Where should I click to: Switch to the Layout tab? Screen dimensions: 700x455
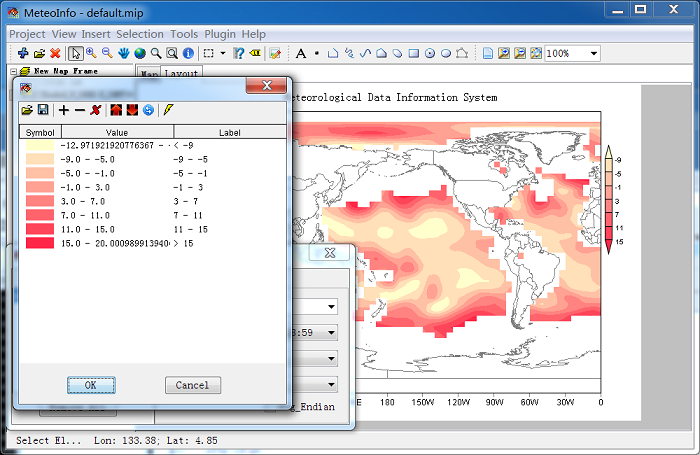[181, 74]
